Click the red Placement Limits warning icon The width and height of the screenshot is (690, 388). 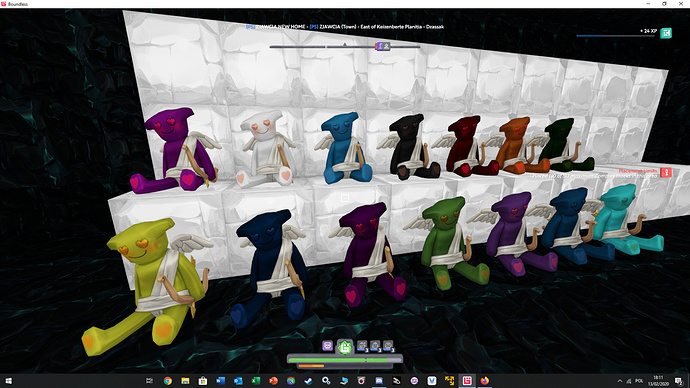(x=666, y=172)
